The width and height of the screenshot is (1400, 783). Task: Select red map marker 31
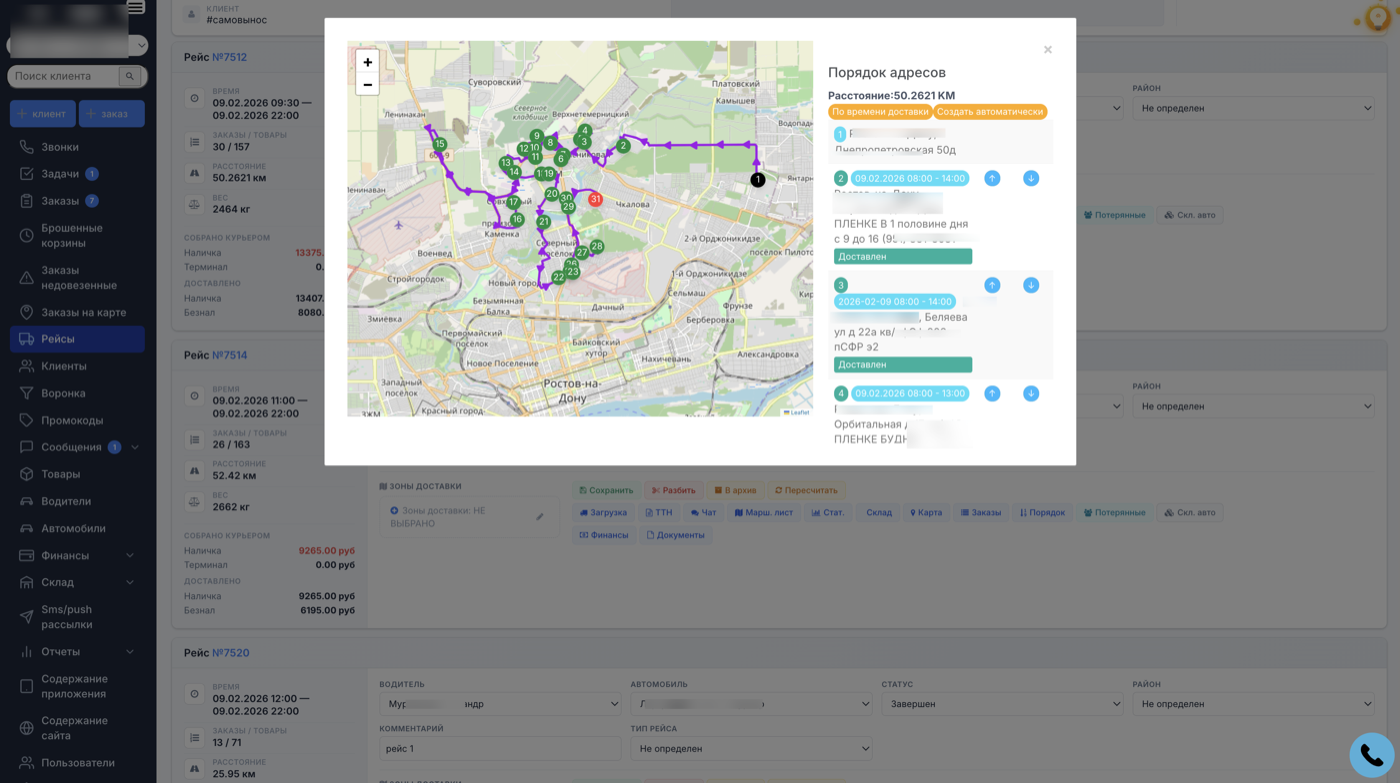595,199
